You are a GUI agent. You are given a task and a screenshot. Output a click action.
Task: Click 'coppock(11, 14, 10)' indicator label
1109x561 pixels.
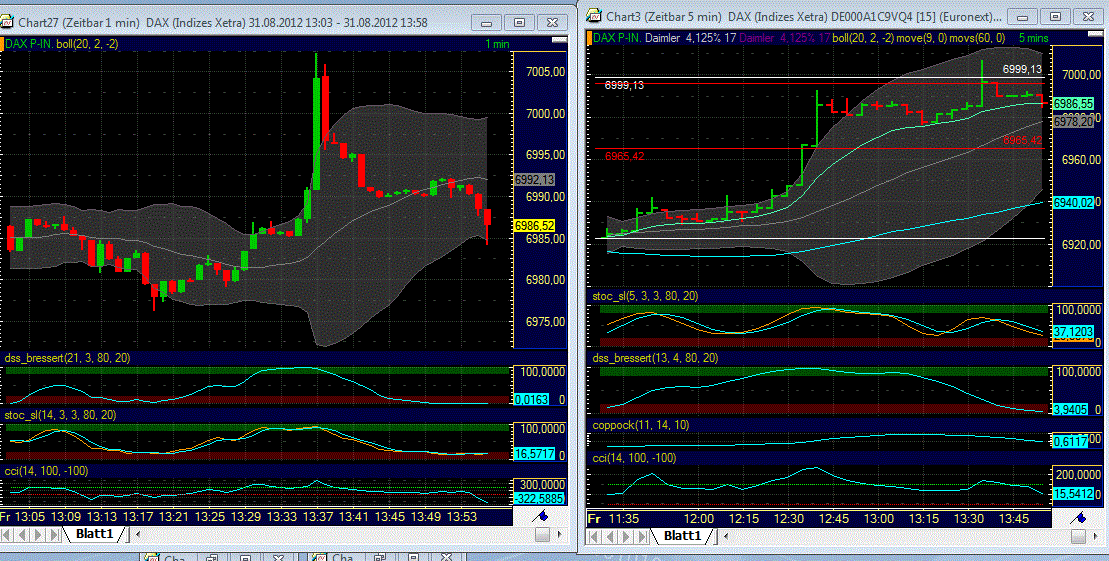641,424
